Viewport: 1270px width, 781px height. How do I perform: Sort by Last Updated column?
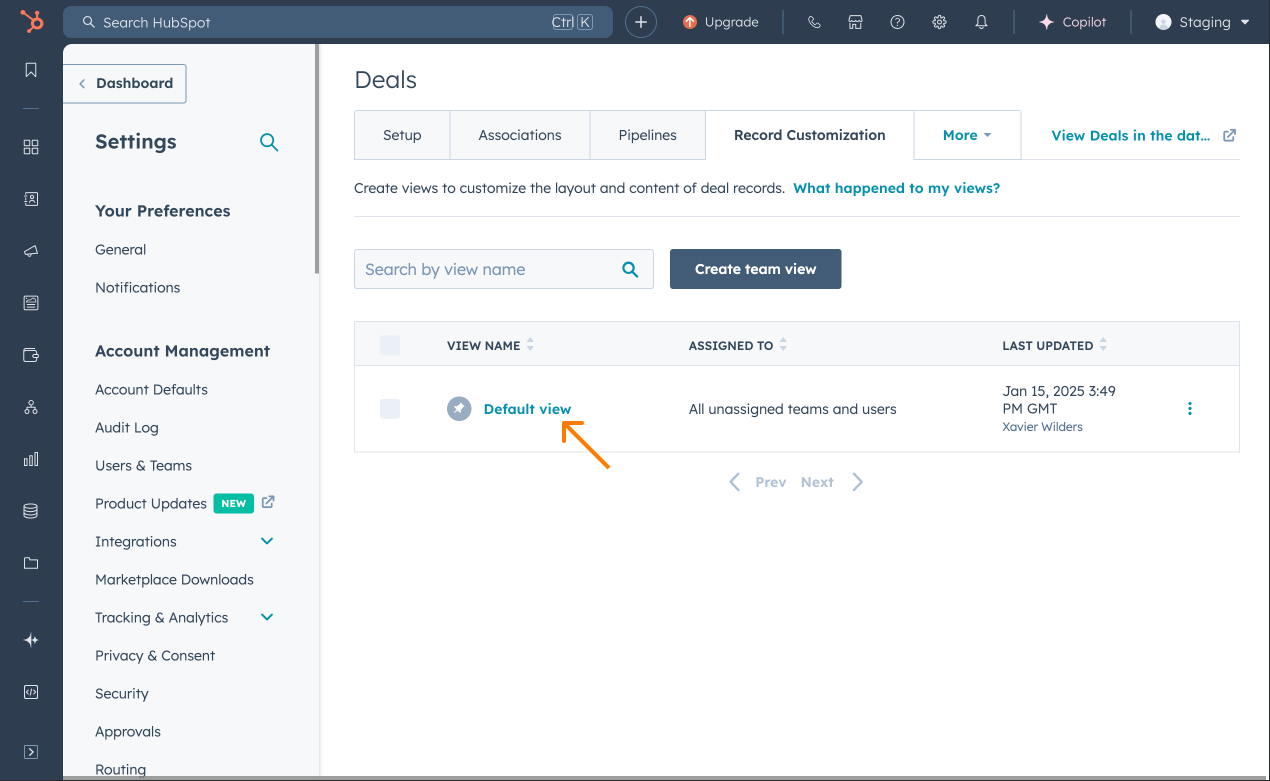(x=1055, y=345)
